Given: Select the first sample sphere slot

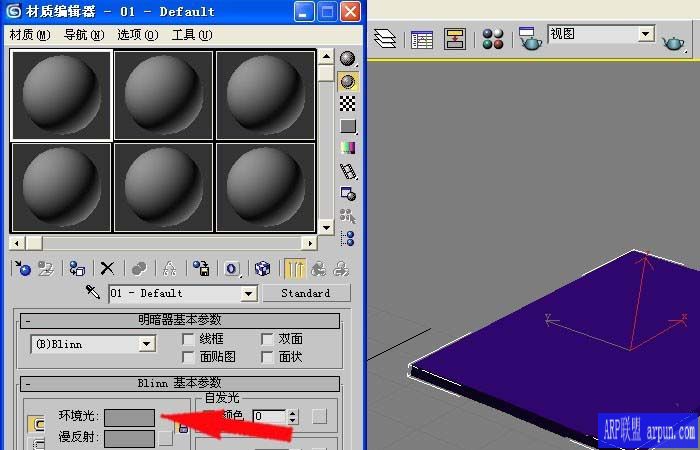Looking at the screenshot, I should point(61,95).
